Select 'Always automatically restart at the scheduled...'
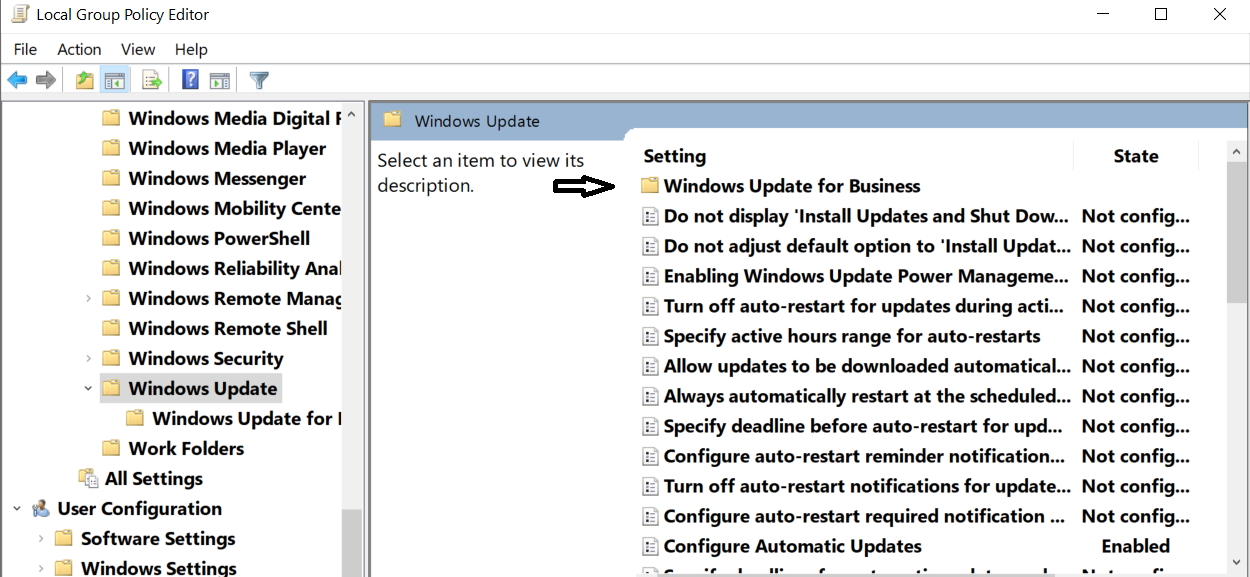This screenshot has width=1250, height=577. [x=866, y=396]
